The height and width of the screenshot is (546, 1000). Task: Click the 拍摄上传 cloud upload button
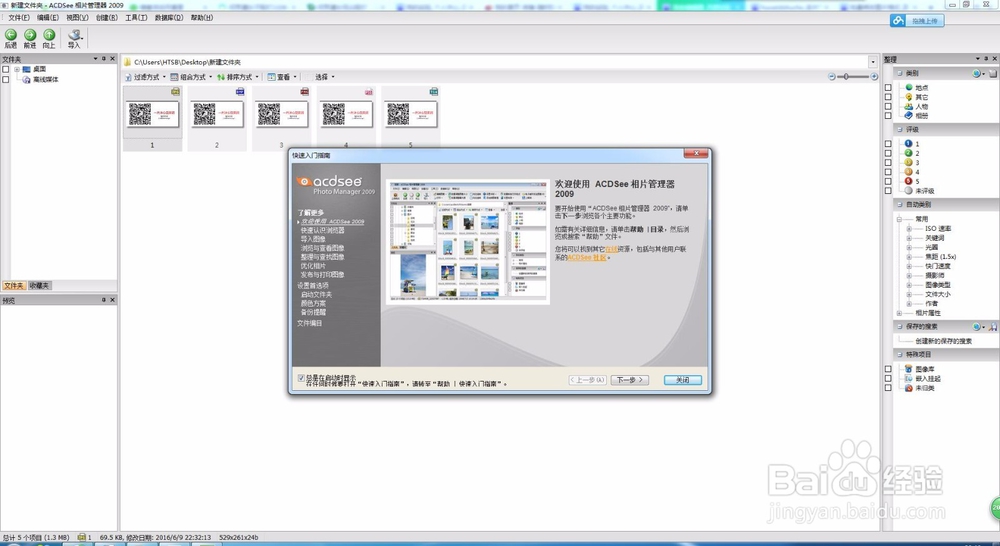click(x=917, y=20)
